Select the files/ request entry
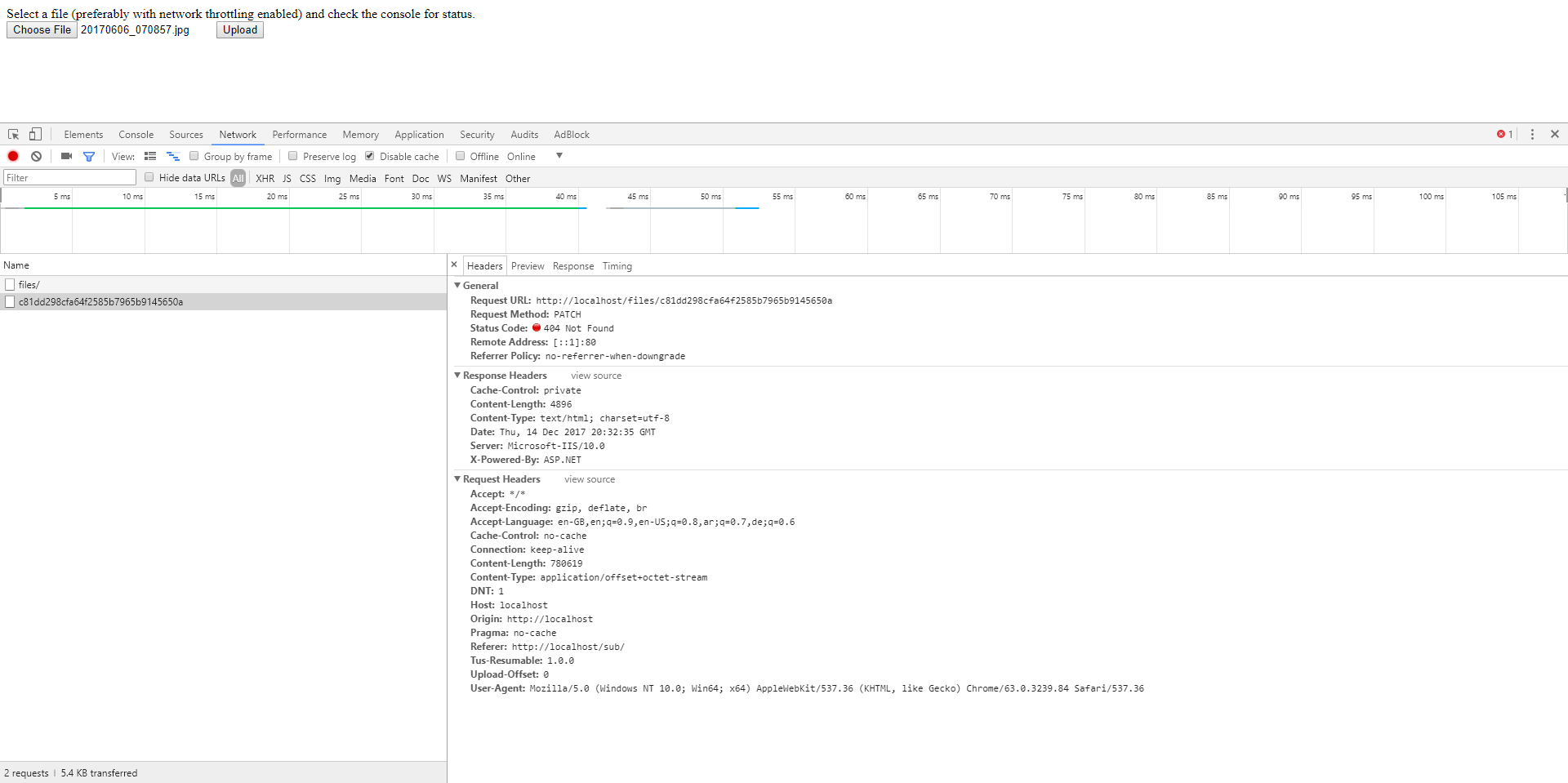This screenshot has height=783, width=1568. coord(29,284)
